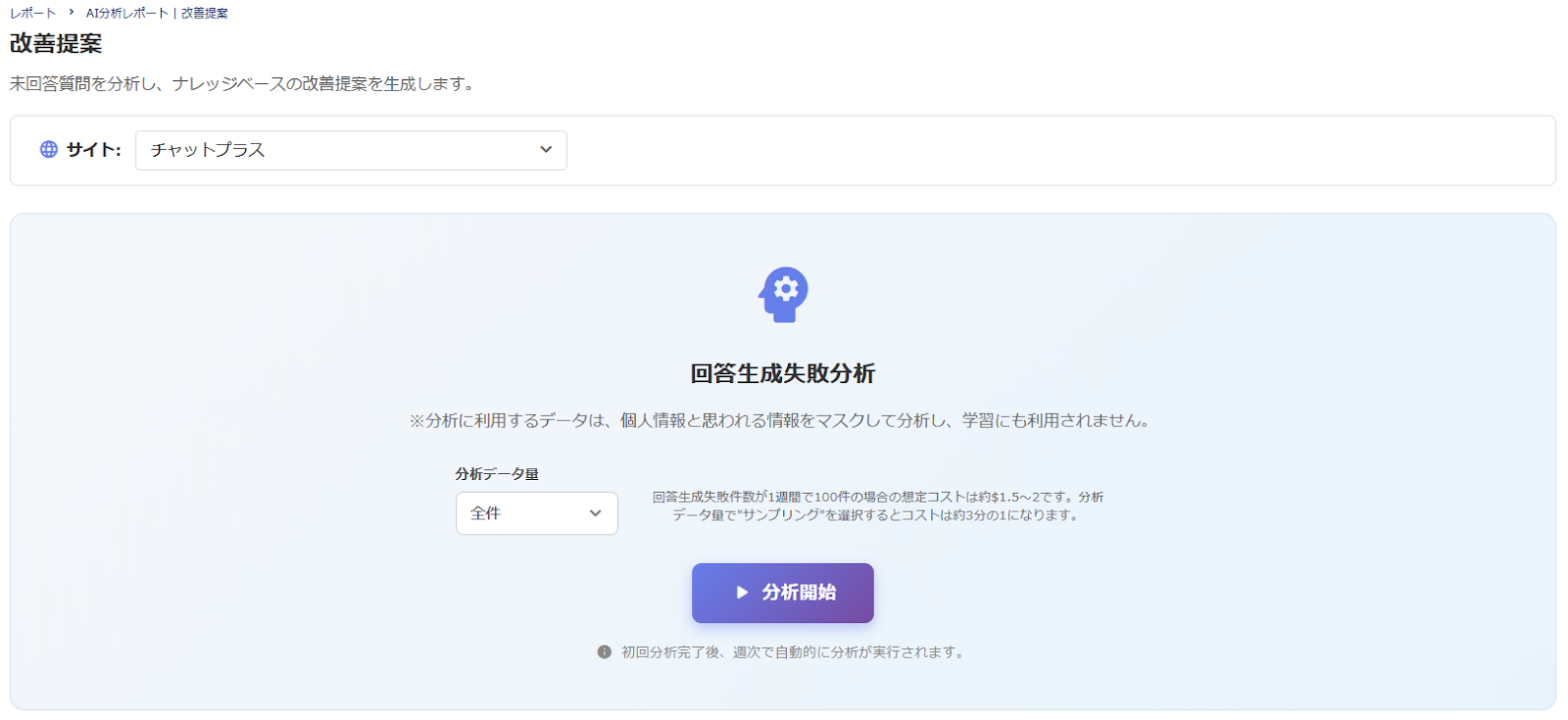This screenshot has height=720, width=1568.
Task: Open the サイト dropdown showing チャットプラス
Action: pyautogui.click(x=350, y=150)
